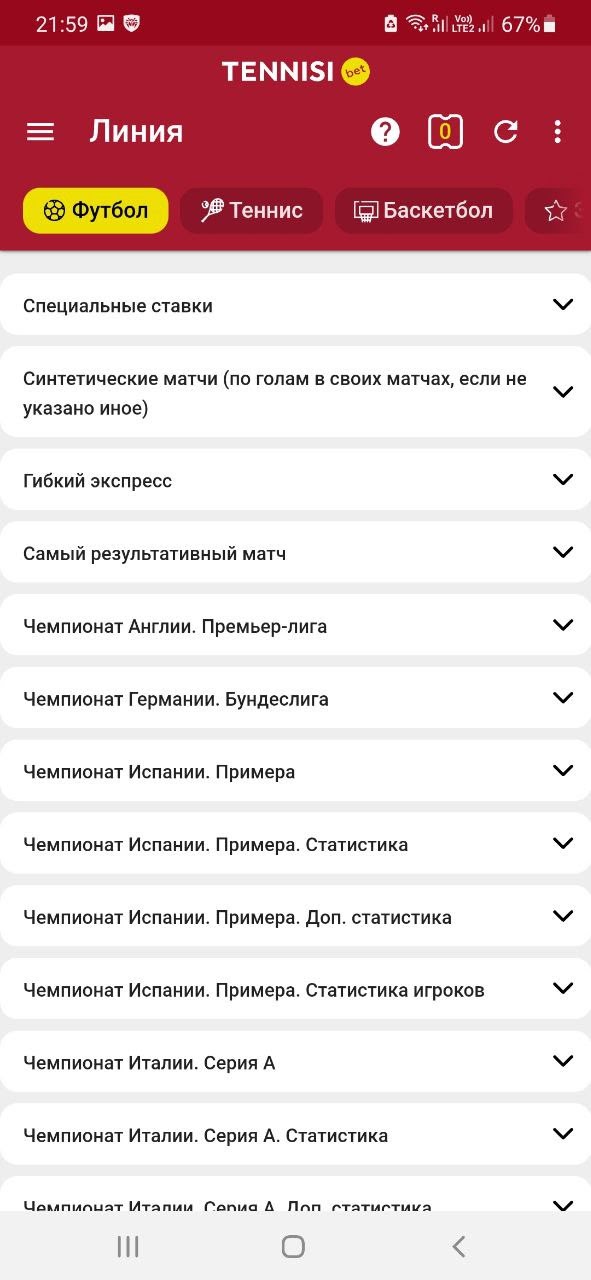Toggle the Теннис sport filter
Viewport: 591px width, 1280px height.
(250, 211)
